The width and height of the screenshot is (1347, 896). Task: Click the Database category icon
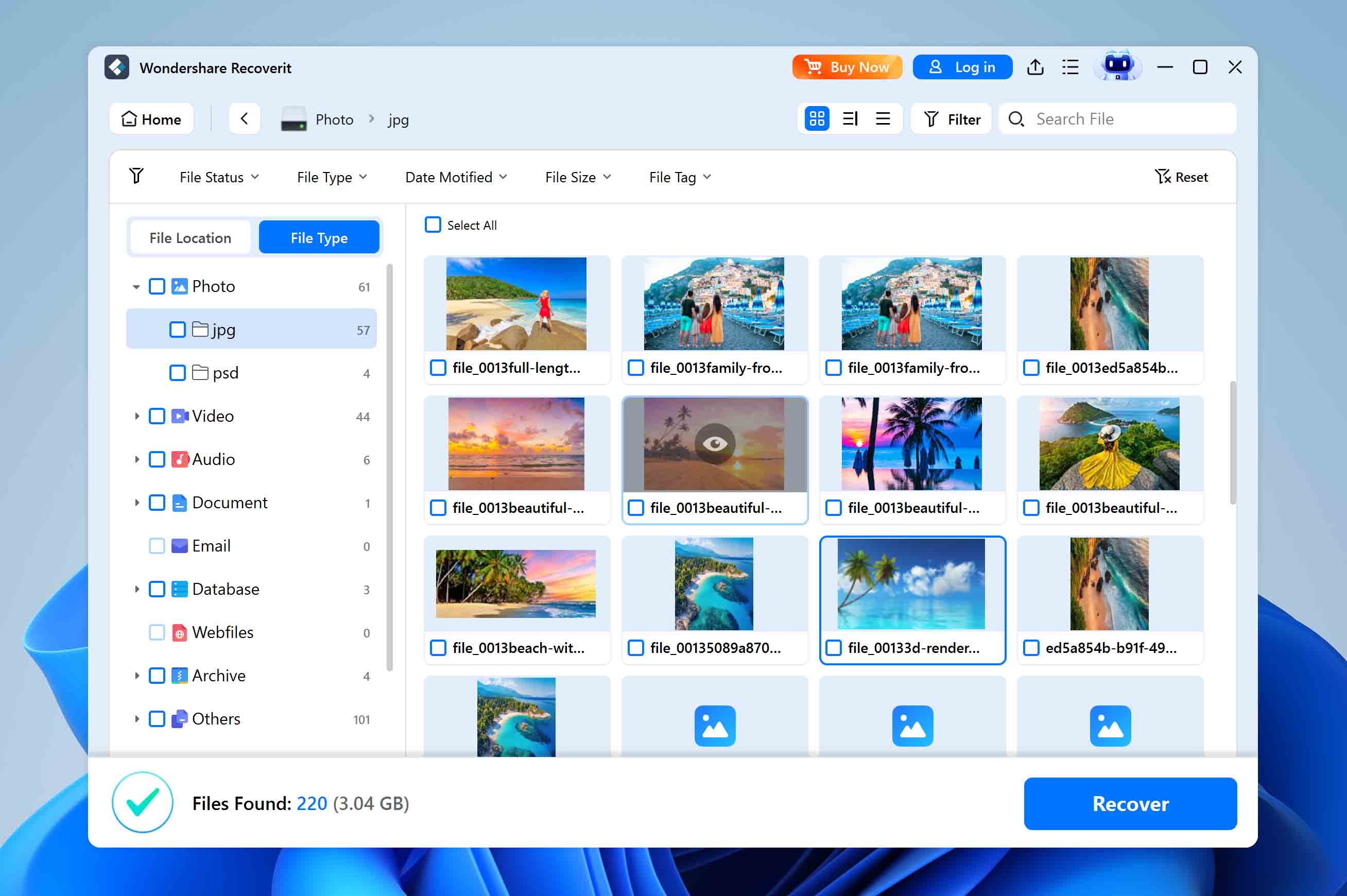(x=179, y=589)
